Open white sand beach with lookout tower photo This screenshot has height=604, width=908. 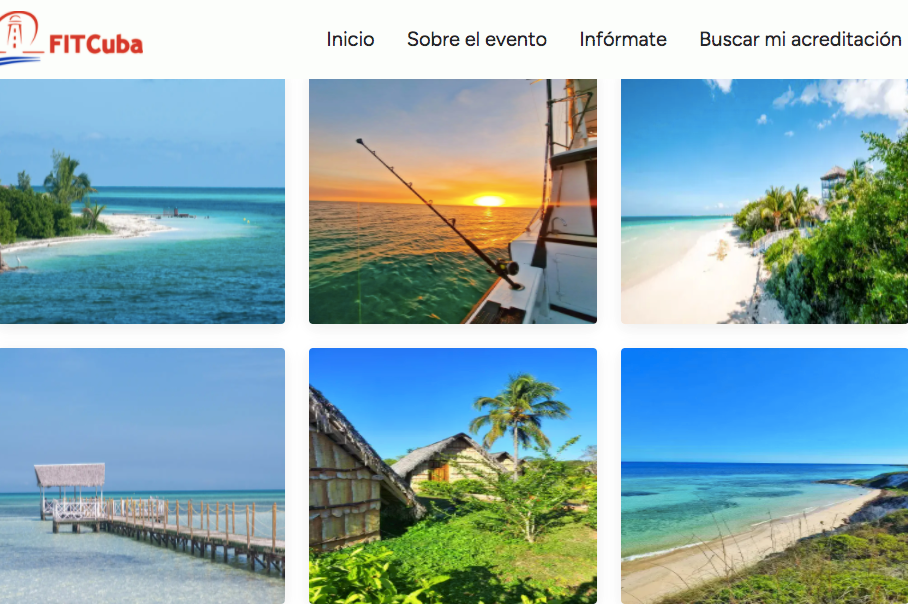tap(764, 201)
